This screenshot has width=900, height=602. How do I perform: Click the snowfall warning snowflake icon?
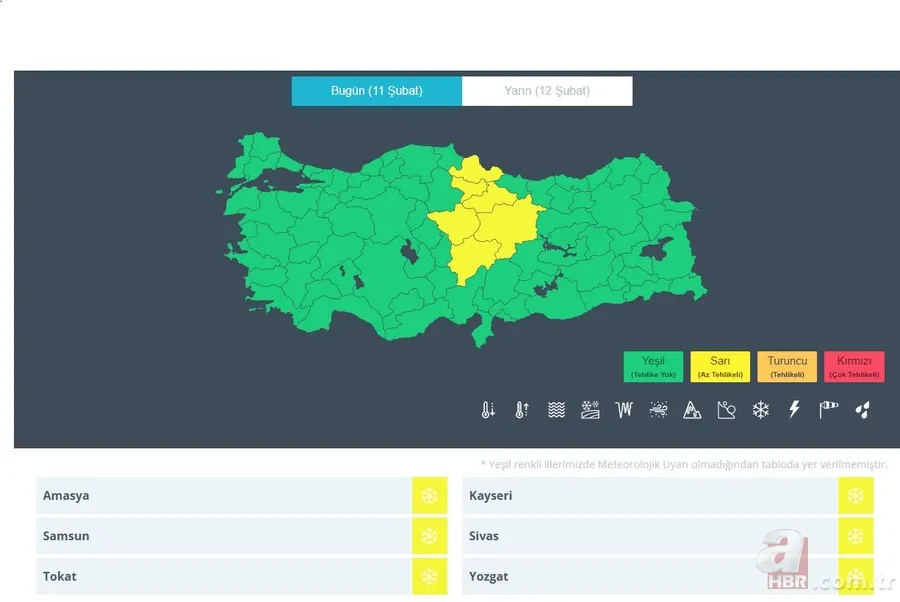pos(760,409)
